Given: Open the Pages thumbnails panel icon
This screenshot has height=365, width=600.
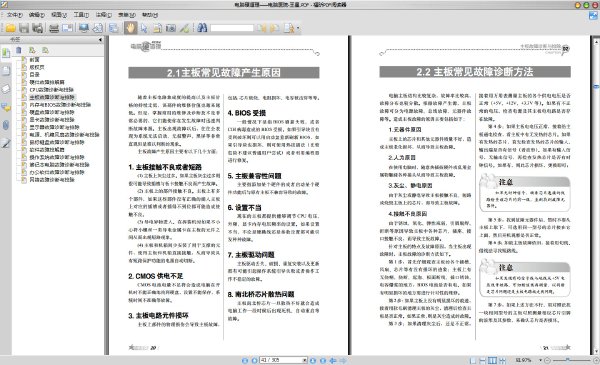Looking at the screenshot, I should [x=6, y=71].
